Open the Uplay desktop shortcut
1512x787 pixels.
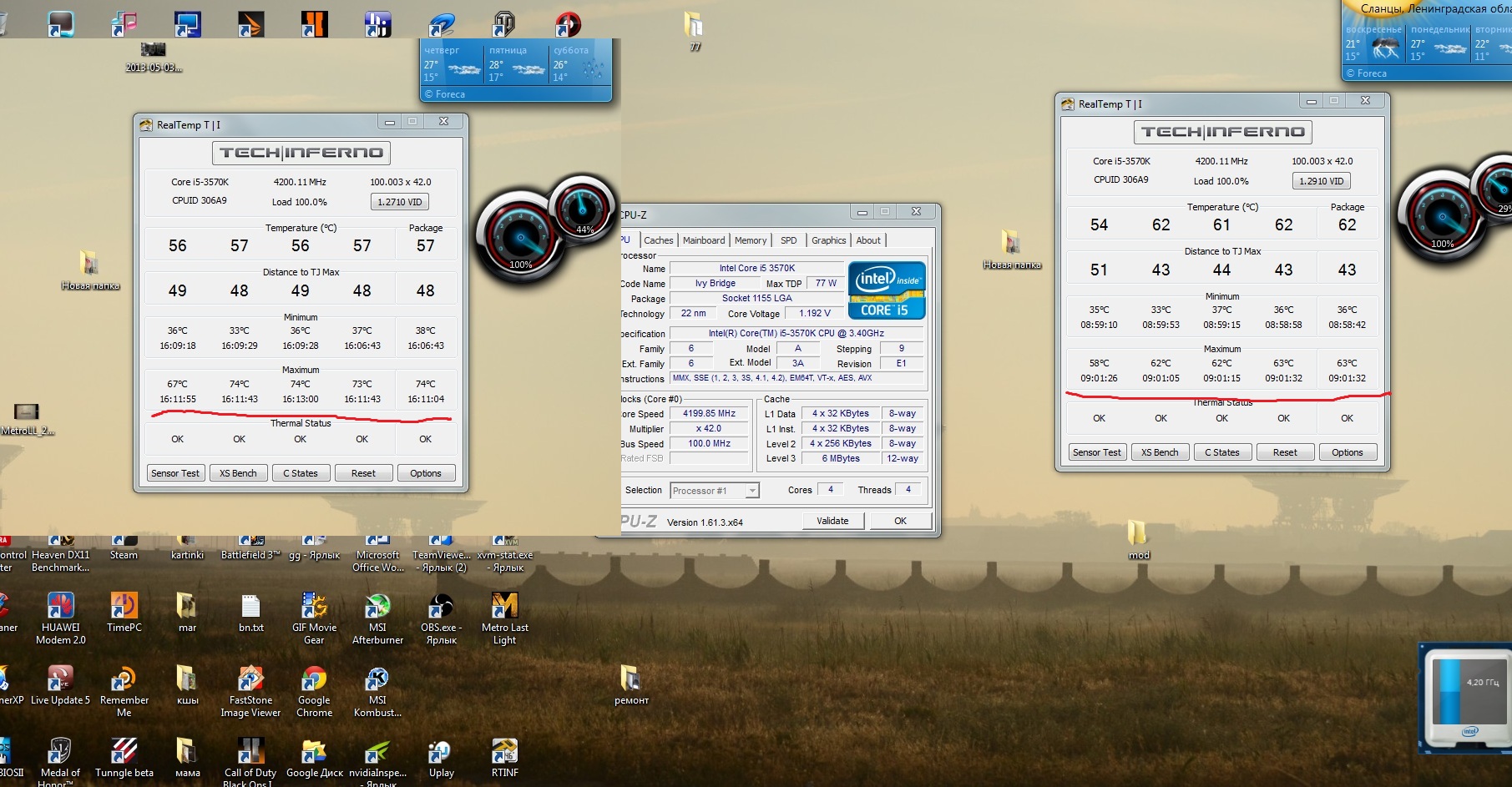click(x=441, y=753)
